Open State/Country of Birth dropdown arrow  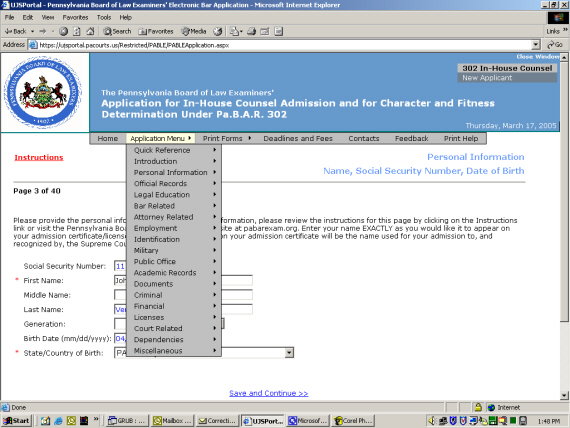pyautogui.click(x=289, y=353)
